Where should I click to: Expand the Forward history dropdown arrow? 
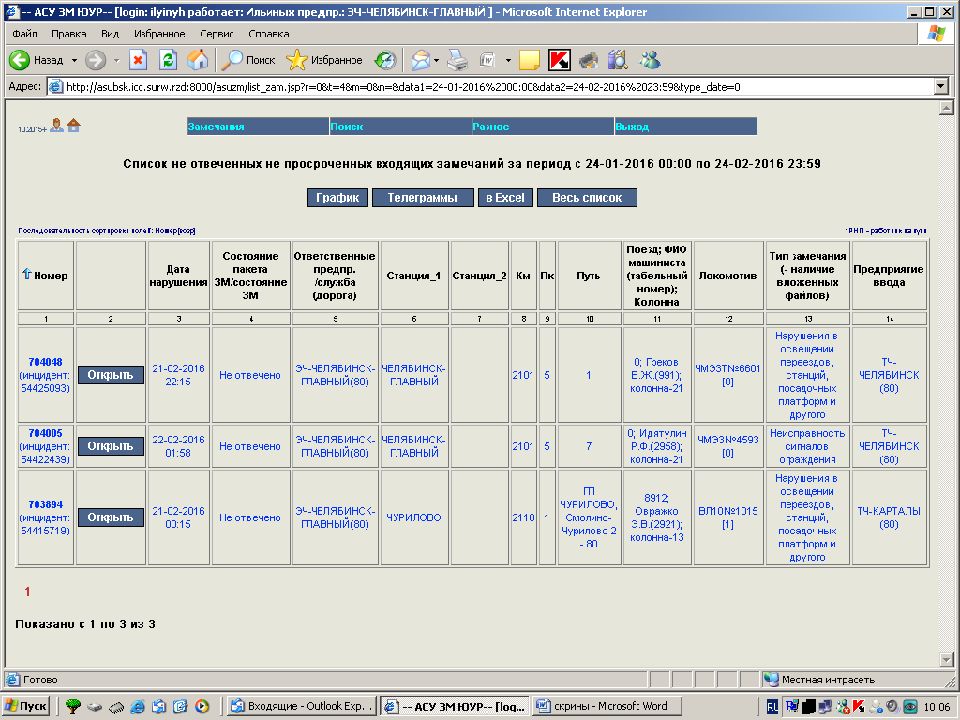[x=116, y=60]
